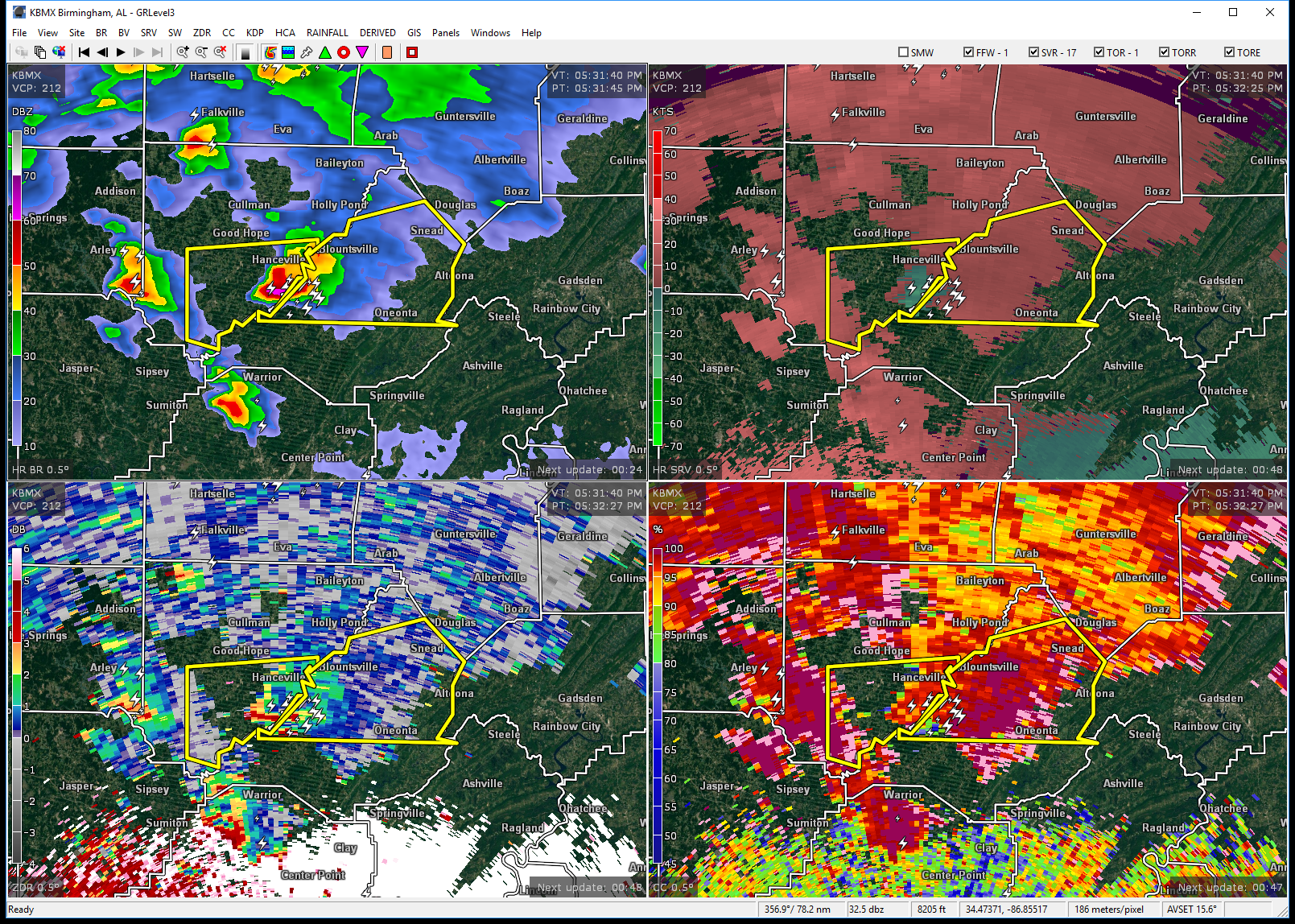1295x924 pixels.
Task: Click the red square toolbar icon
Action: [x=412, y=52]
